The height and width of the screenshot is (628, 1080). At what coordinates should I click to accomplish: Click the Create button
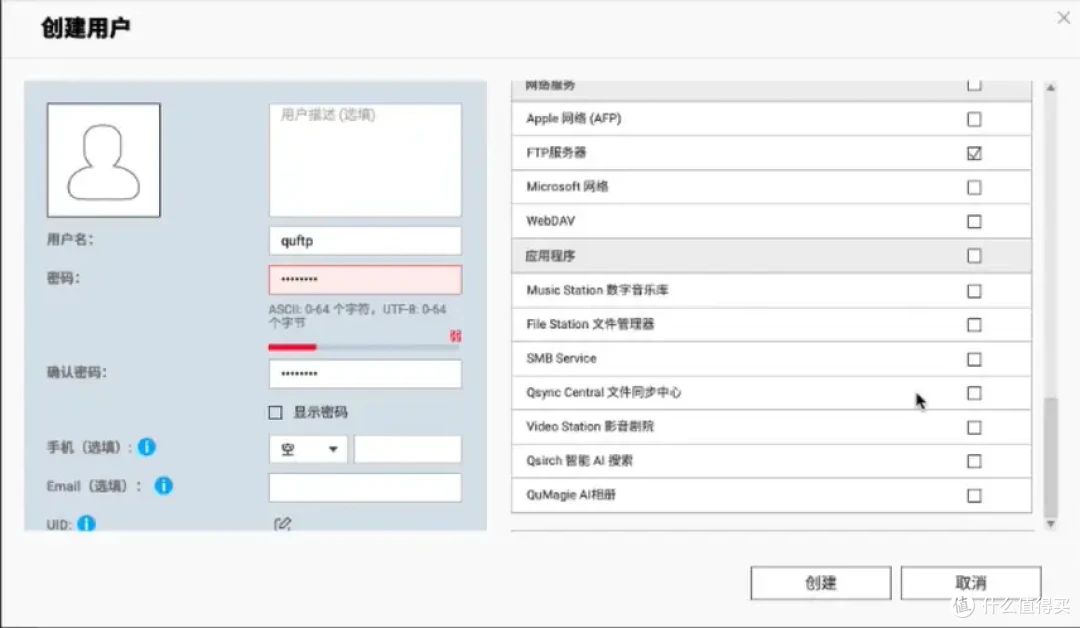tap(820, 583)
